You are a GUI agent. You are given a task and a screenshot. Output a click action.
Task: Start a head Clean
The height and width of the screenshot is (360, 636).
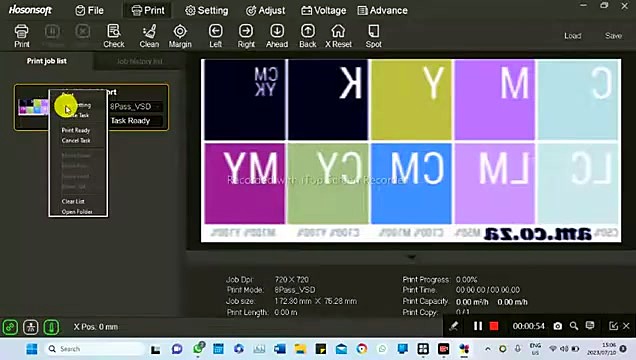pos(149,36)
